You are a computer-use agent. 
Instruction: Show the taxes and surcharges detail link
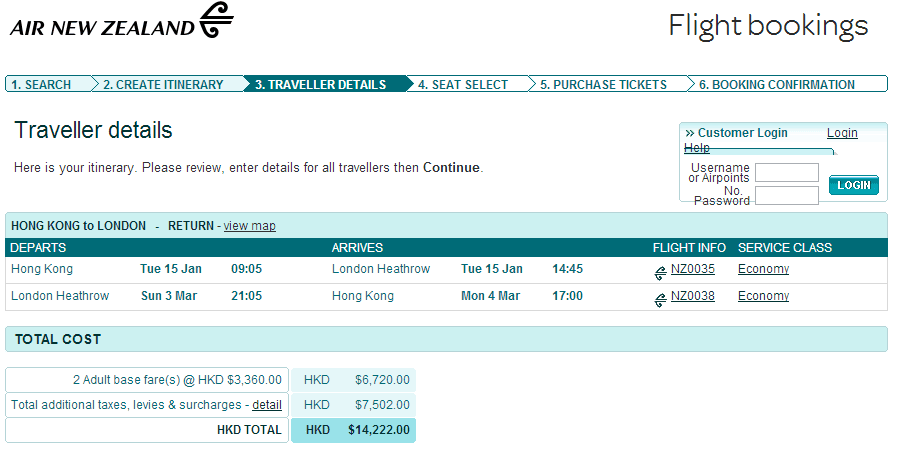pos(266,405)
